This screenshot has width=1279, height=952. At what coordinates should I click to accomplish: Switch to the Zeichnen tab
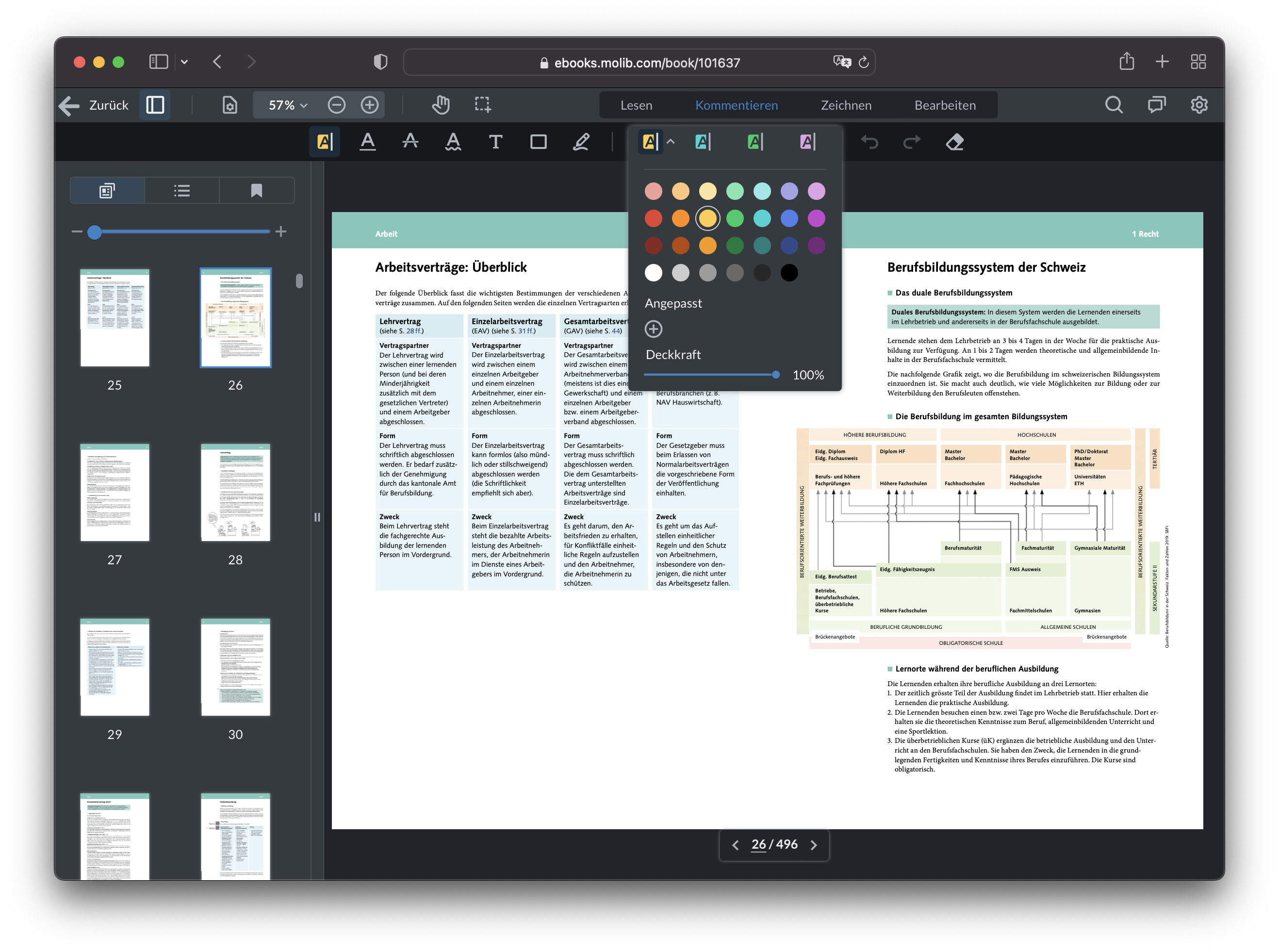846,105
